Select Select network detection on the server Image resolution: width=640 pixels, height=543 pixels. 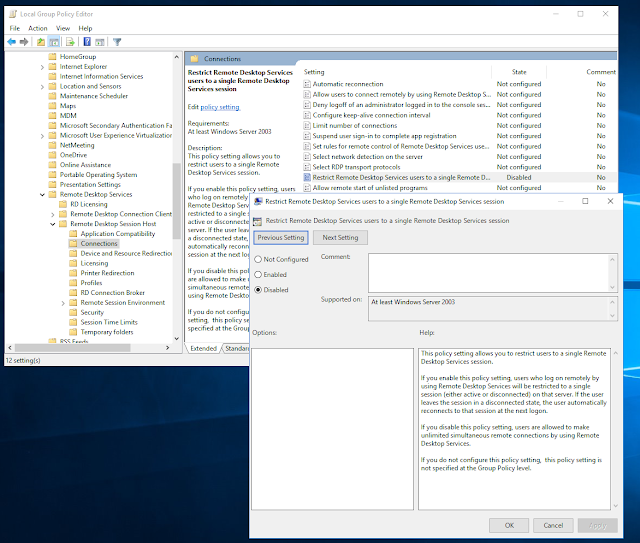click(368, 157)
